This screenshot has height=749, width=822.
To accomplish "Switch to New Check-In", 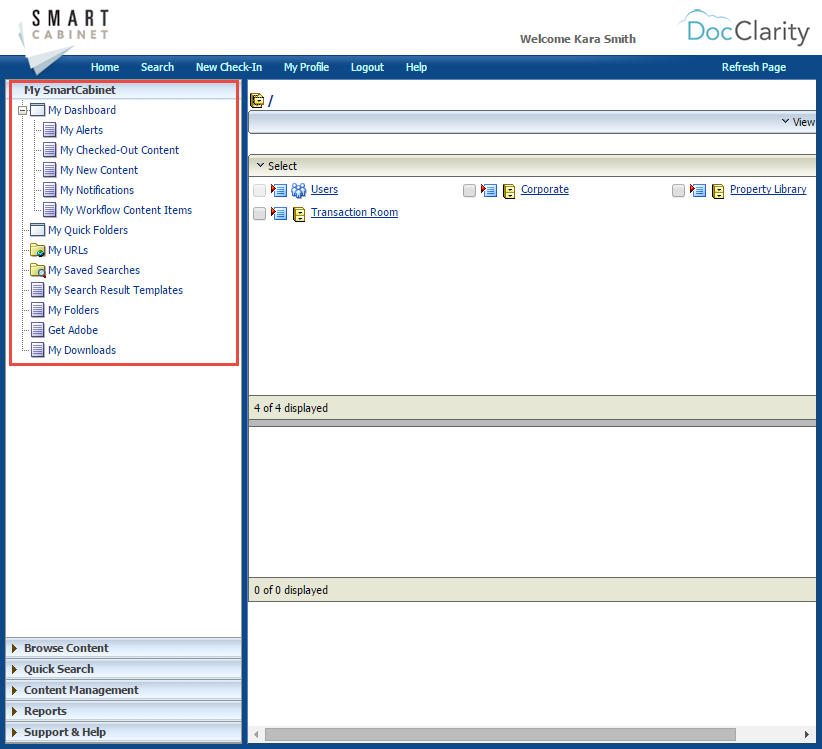I will coord(228,67).
